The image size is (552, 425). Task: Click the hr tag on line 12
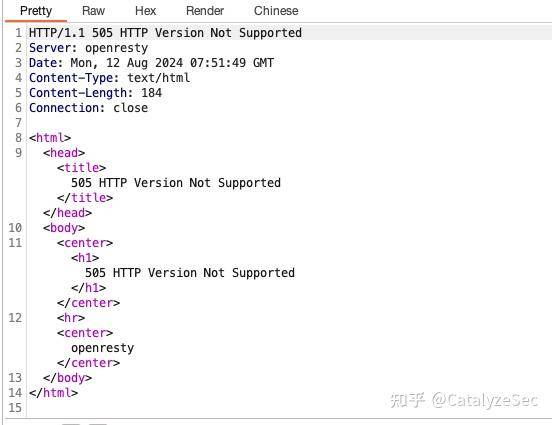coord(71,318)
